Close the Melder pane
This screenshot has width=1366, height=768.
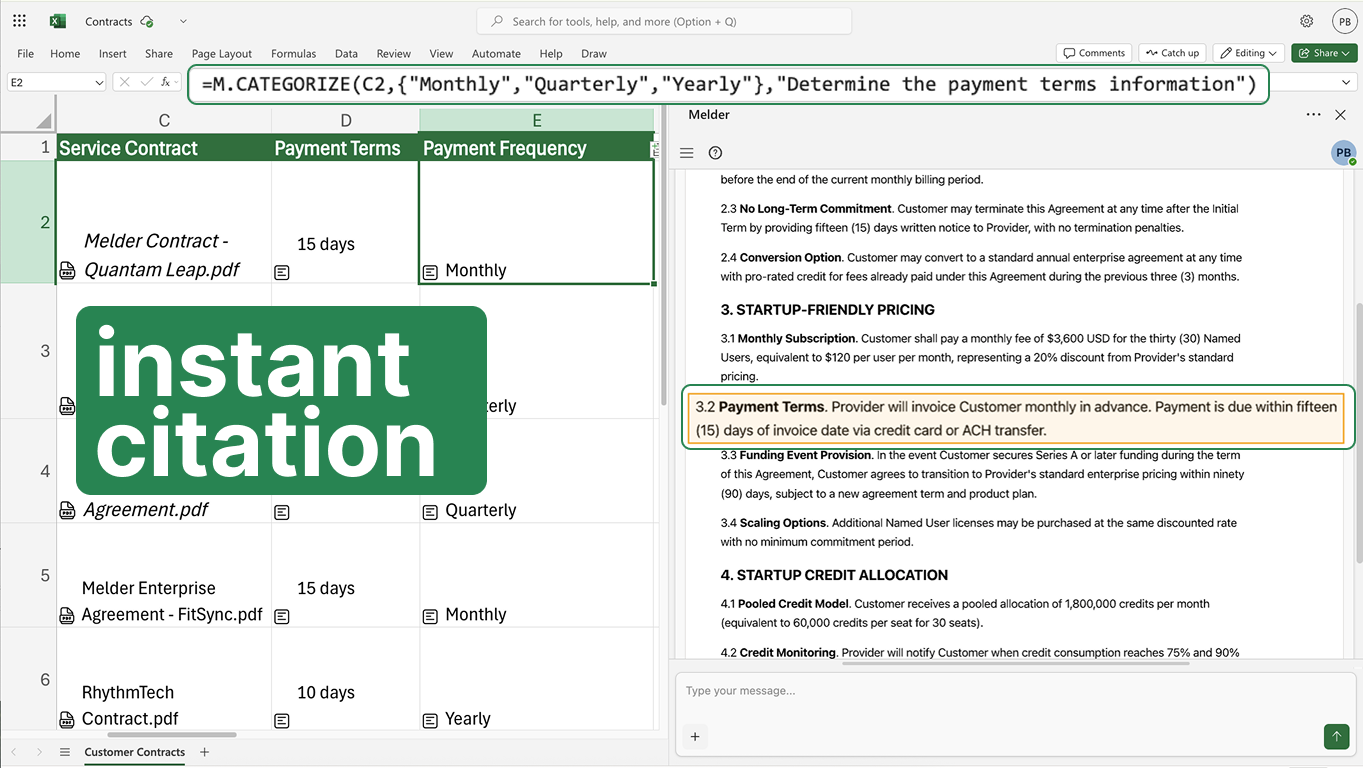pos(1341,115)
